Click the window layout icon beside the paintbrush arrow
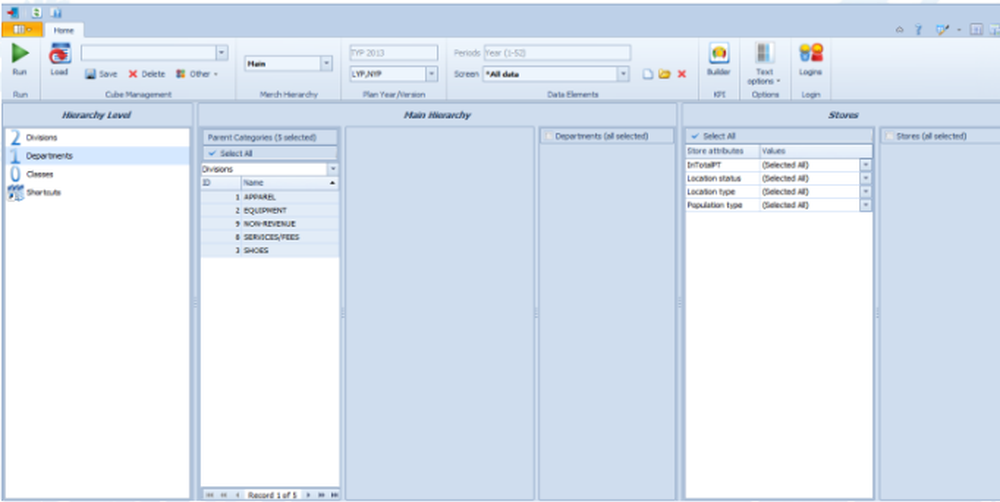Viewport: 1000px width, 502px height. coord(976,29)
